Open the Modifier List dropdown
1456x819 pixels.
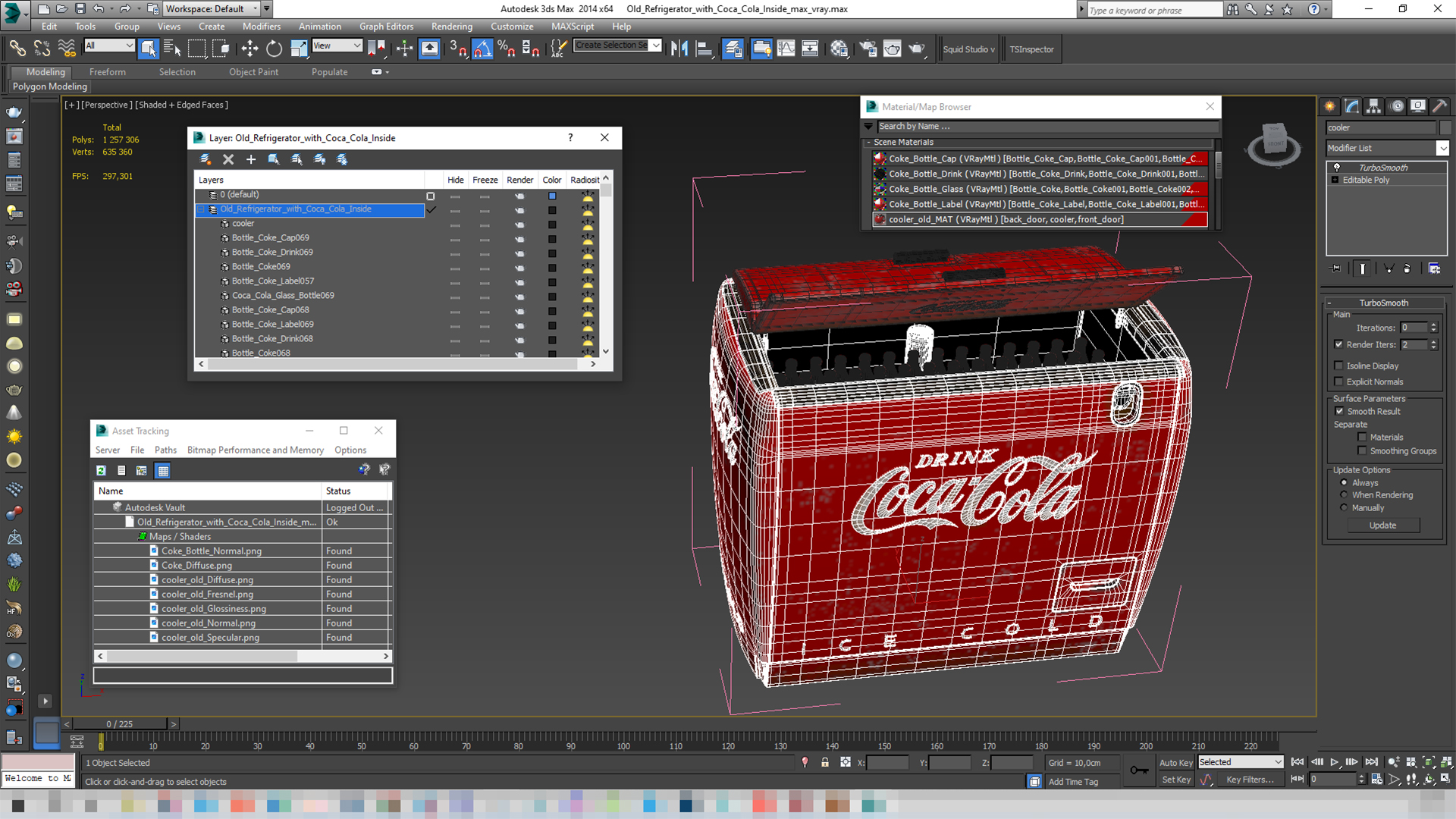[x=1387, y=148]
